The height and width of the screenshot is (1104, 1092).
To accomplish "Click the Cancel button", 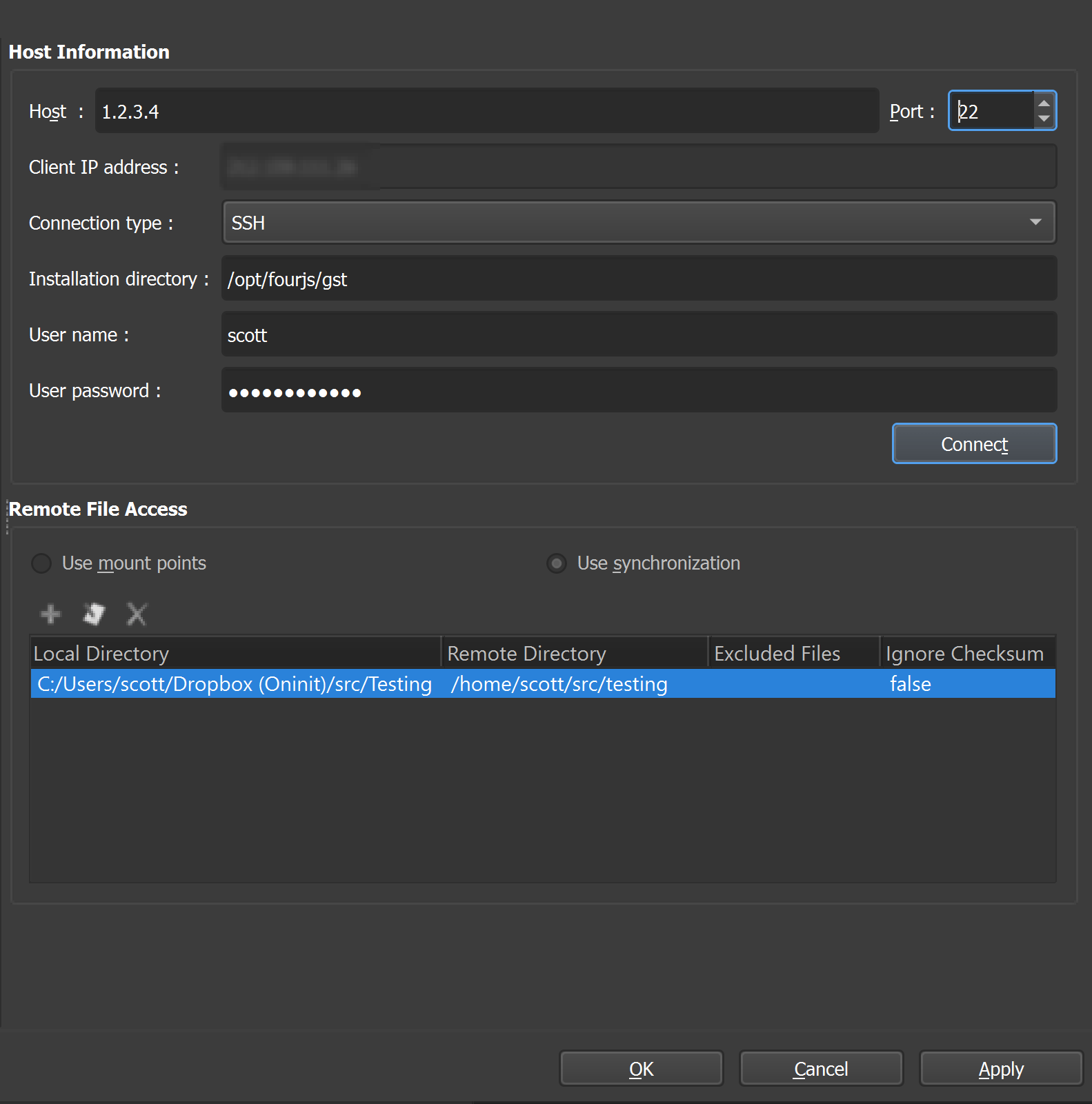I will click(821, 1069).
